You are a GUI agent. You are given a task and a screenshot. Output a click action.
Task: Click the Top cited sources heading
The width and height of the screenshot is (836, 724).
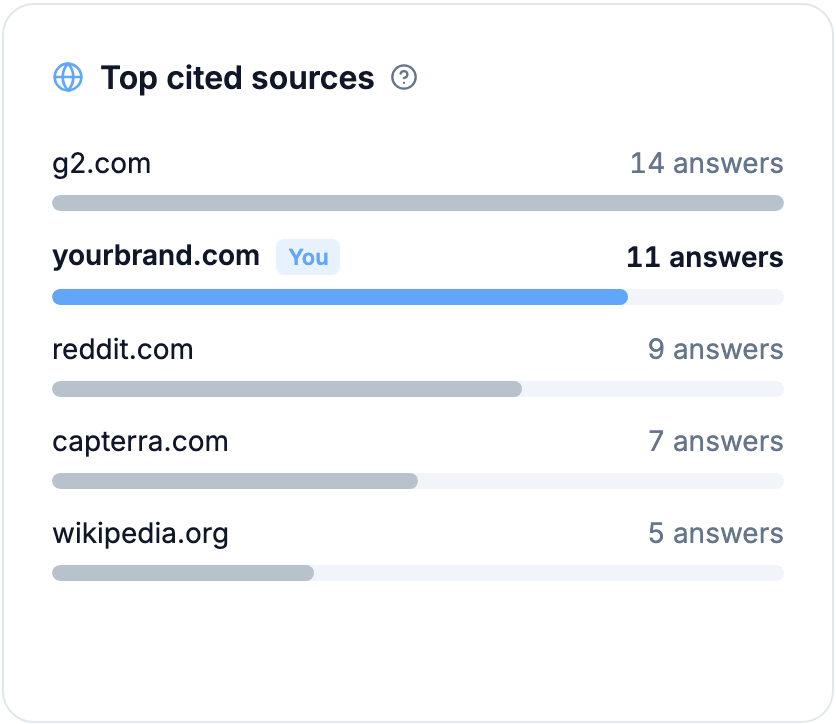pyautogui.click(x=237, y=78)
